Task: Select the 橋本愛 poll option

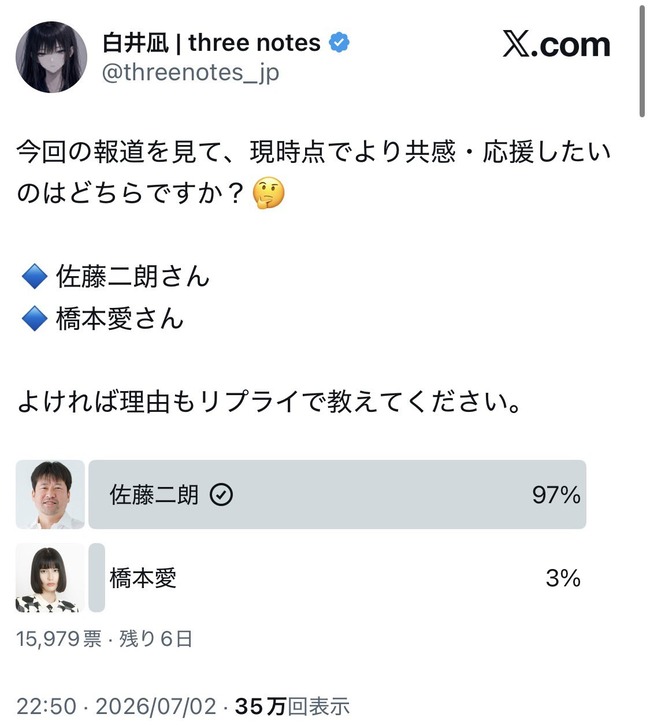Action: [x=337, y=578]
